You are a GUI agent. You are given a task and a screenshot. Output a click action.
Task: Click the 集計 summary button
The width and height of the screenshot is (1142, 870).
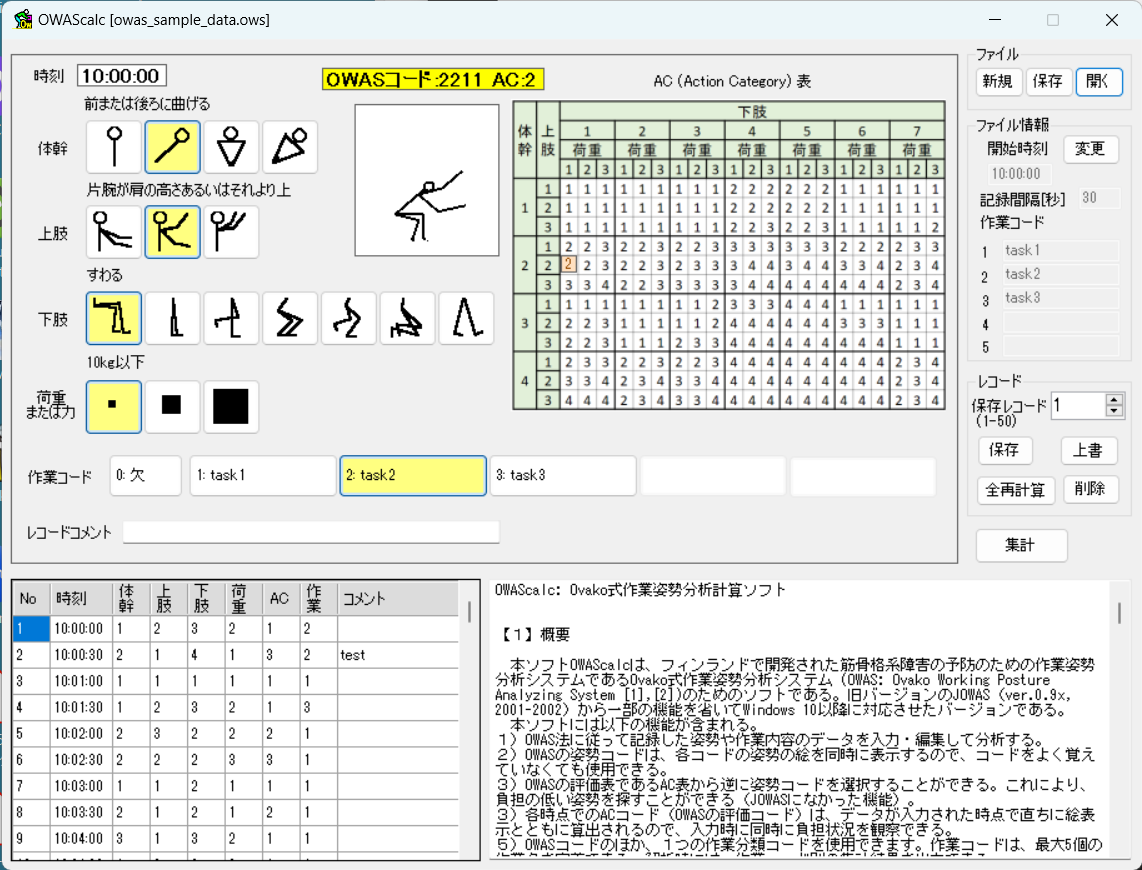pyautogui.click(x=1021, y=545)
